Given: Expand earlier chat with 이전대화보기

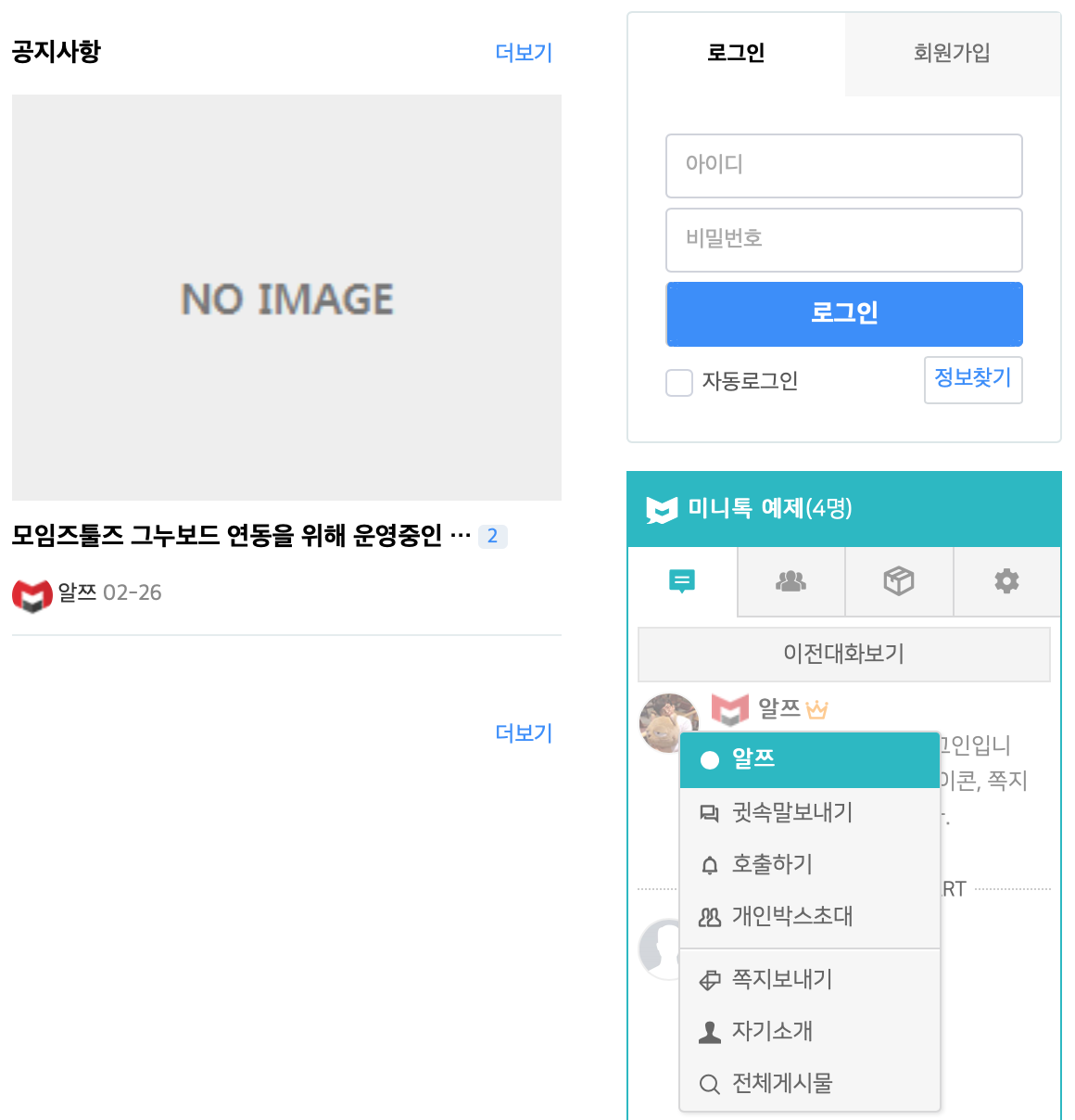Looking at the screenshot, I should coord(843,654).
